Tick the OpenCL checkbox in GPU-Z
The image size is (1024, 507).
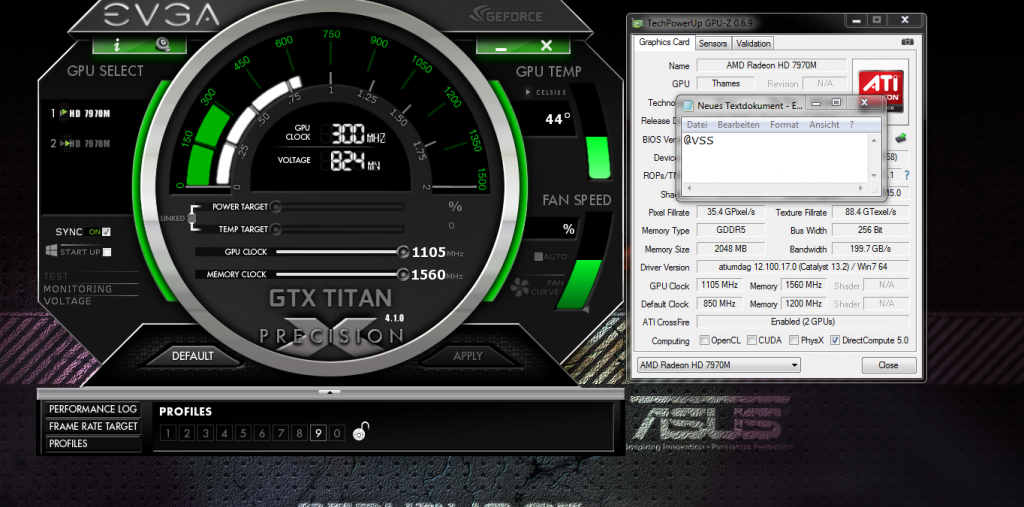[x=704, y=340]
